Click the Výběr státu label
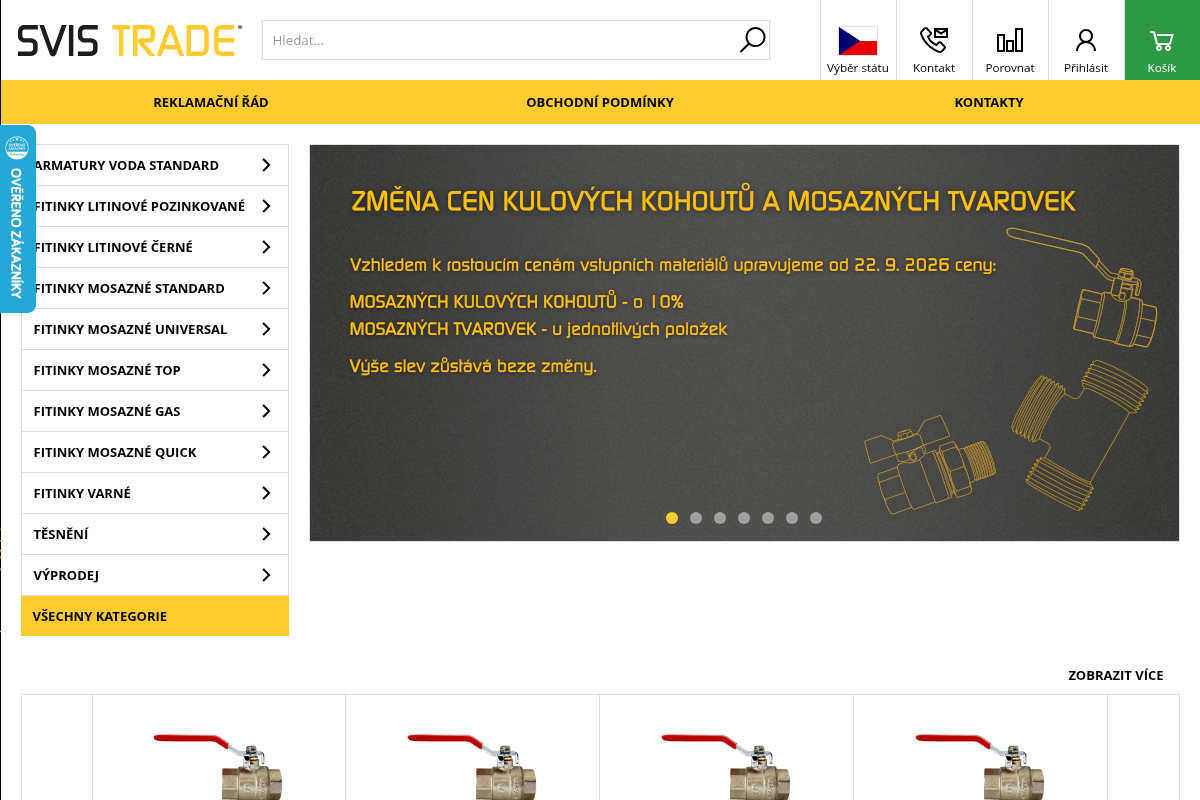 pyautogui.click(x=858, y=68)
